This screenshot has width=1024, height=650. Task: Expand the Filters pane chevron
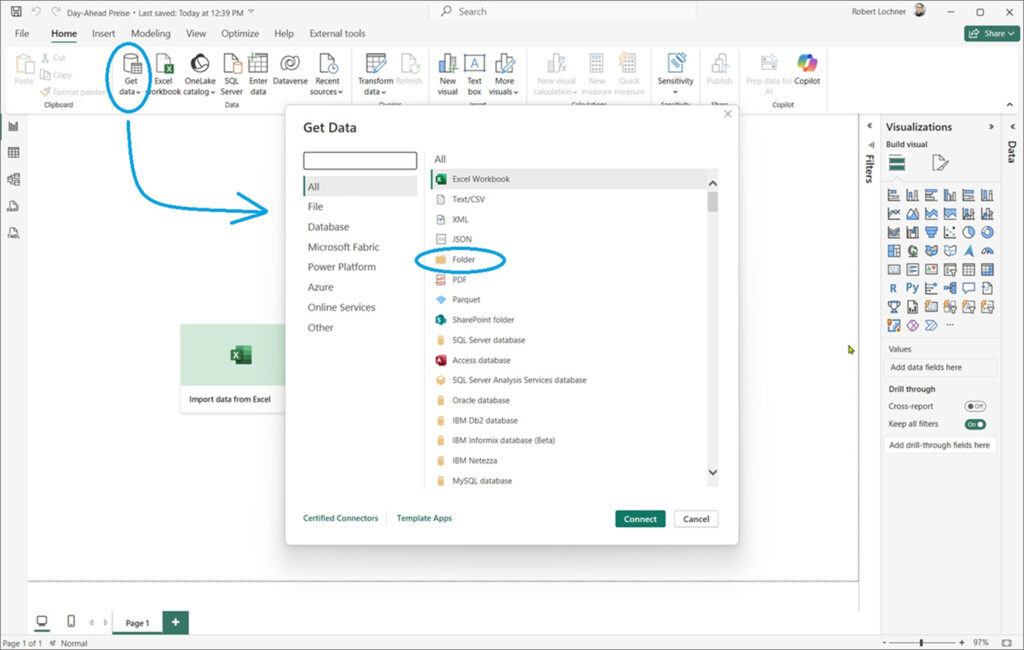(869, 125)
